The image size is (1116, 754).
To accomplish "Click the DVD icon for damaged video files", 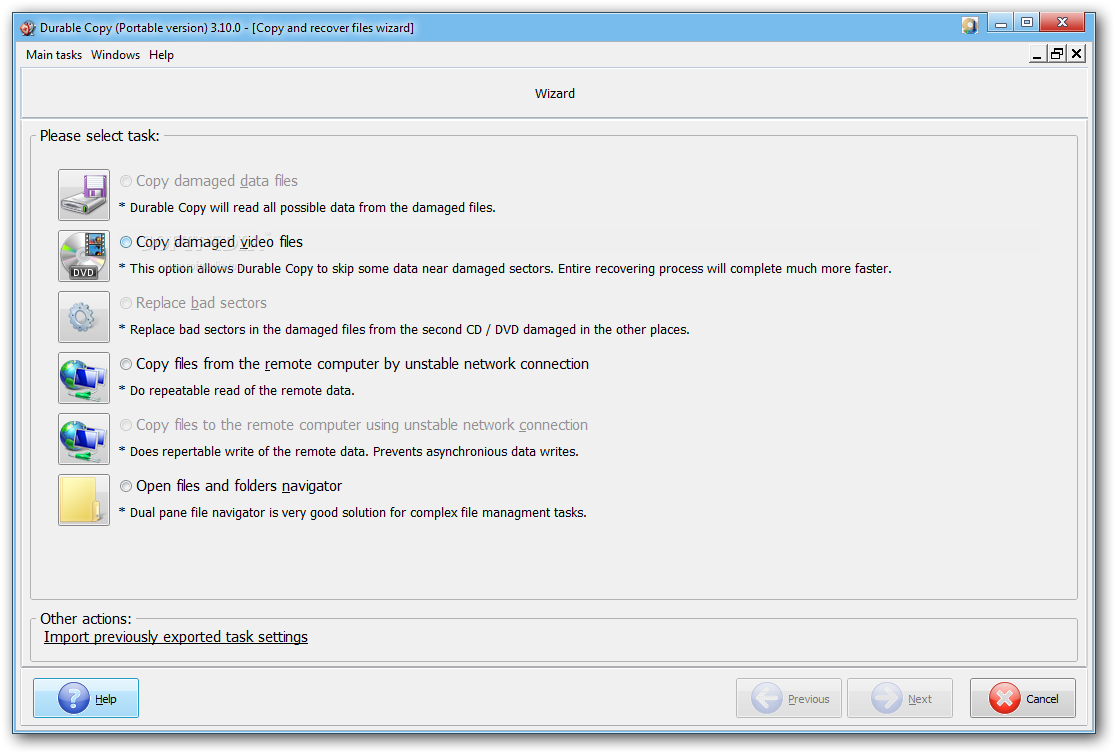I will (84, 256).
